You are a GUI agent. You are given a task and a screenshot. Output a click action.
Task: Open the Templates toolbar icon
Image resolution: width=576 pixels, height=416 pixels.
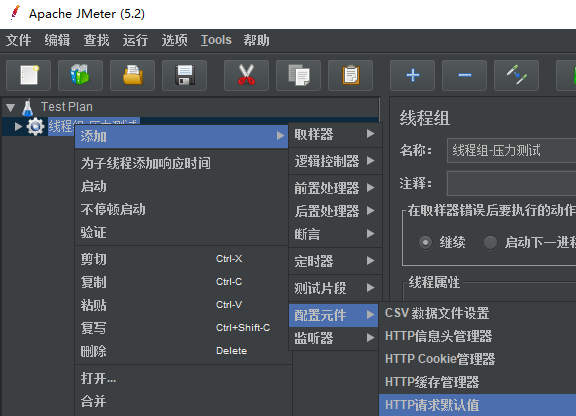[x=80, y=75]
